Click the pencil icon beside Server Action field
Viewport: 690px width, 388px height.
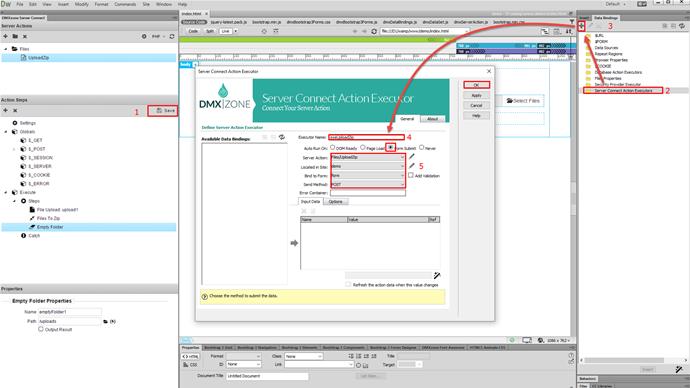click(x=411, y=157)
